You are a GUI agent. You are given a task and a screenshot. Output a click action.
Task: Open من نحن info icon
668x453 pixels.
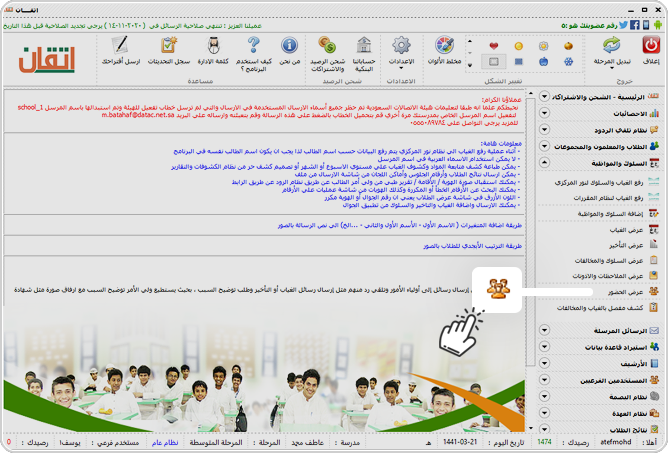pyautogui.click(x=289, y=45)
